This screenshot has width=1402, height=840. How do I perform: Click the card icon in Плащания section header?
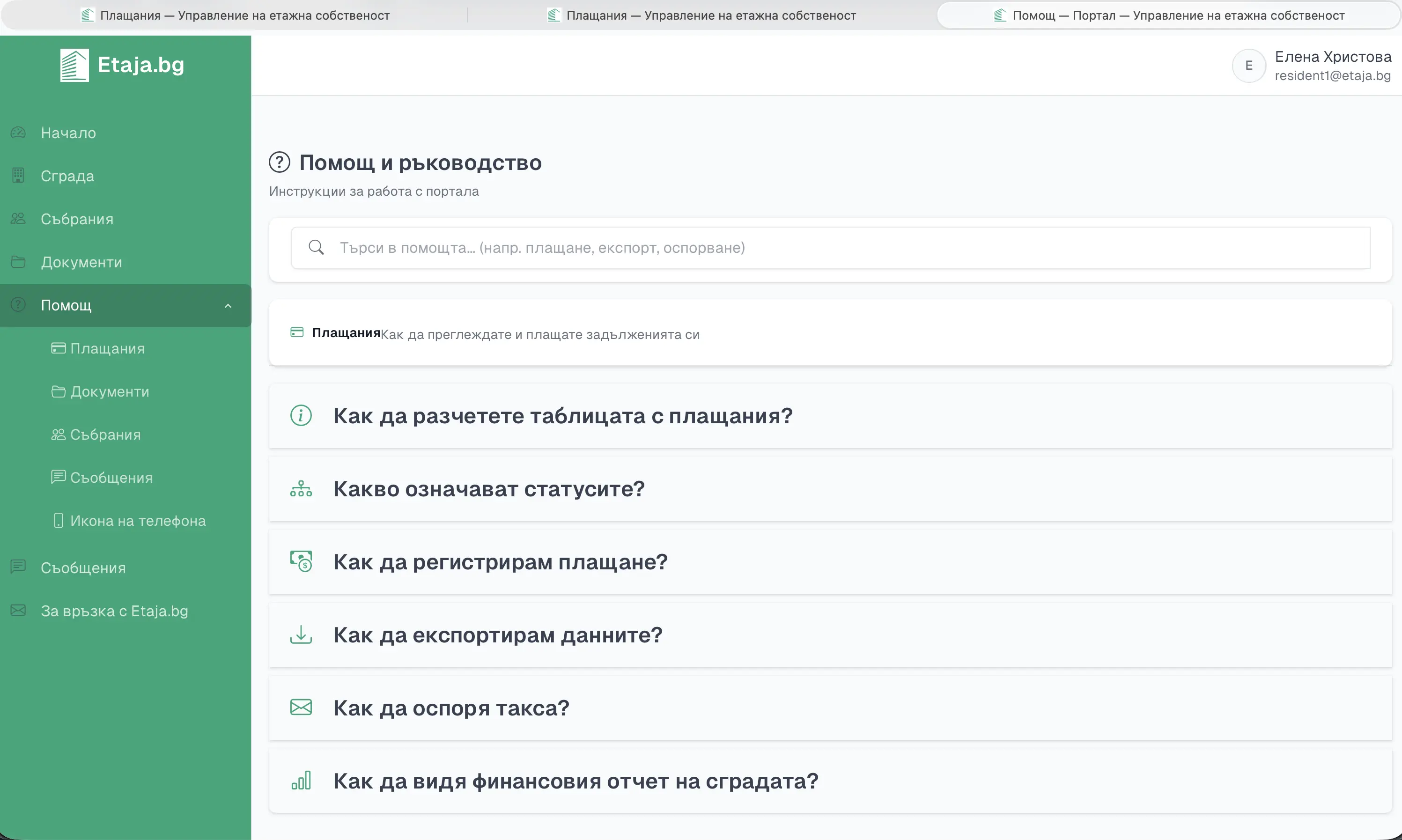[297, 332]
